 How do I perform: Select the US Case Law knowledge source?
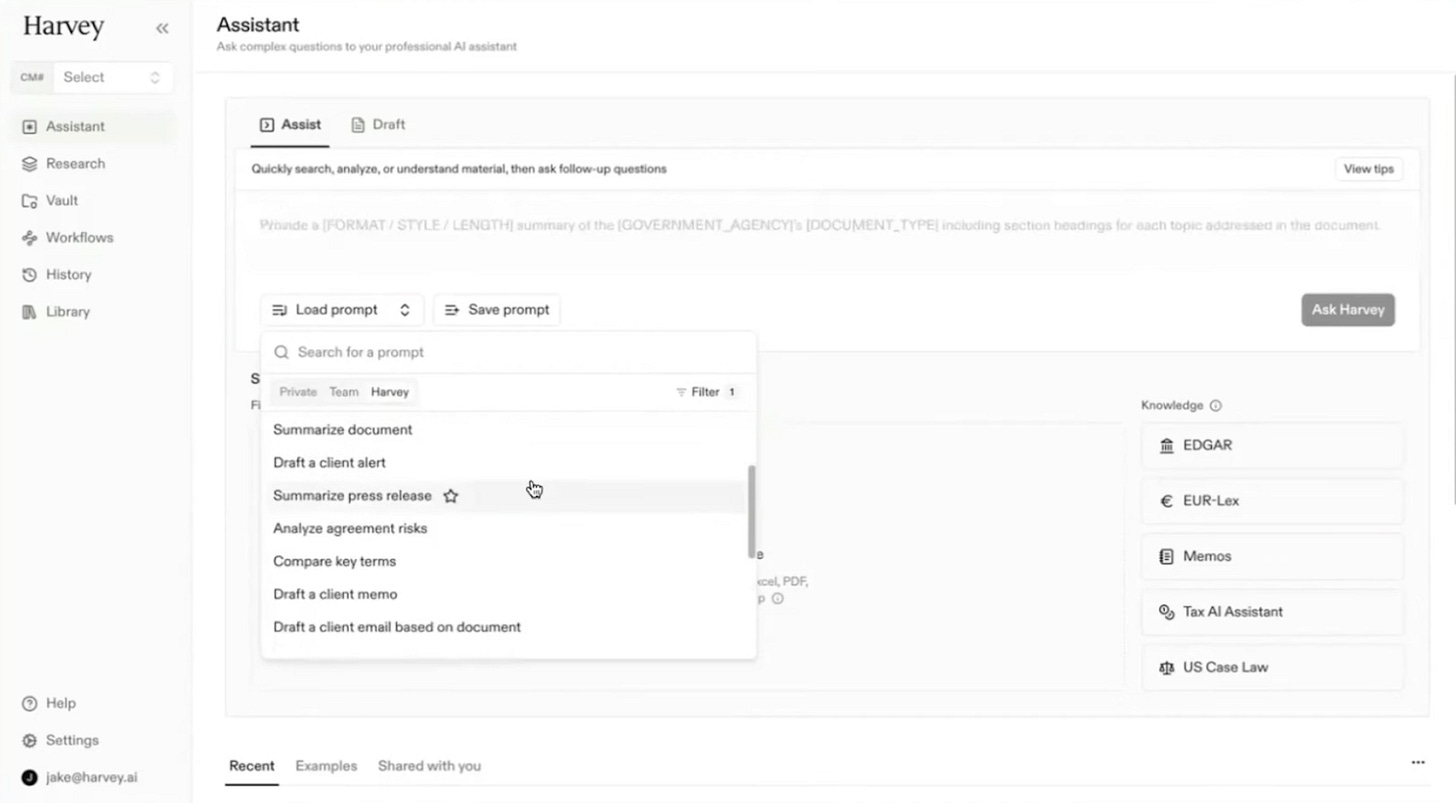click(x=1272, y=668)
